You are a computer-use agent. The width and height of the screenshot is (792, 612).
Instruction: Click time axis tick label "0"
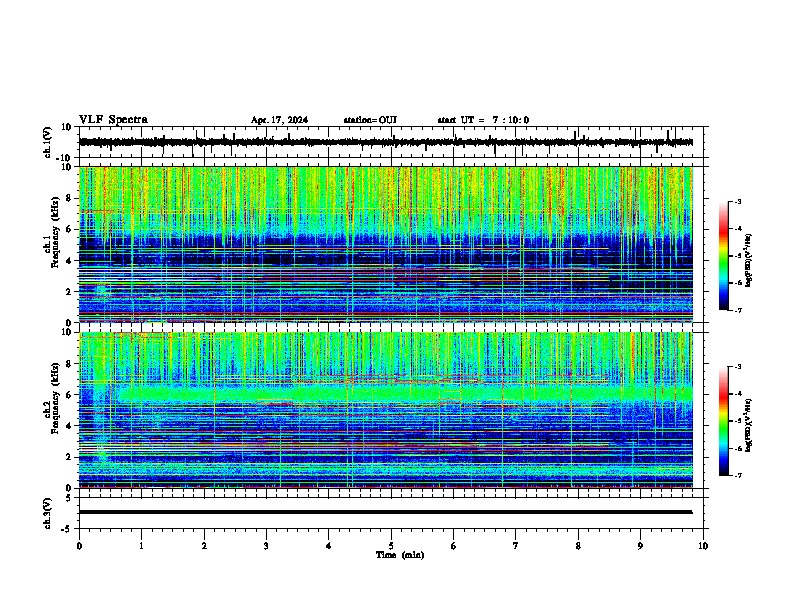click(x=79, y=546)
